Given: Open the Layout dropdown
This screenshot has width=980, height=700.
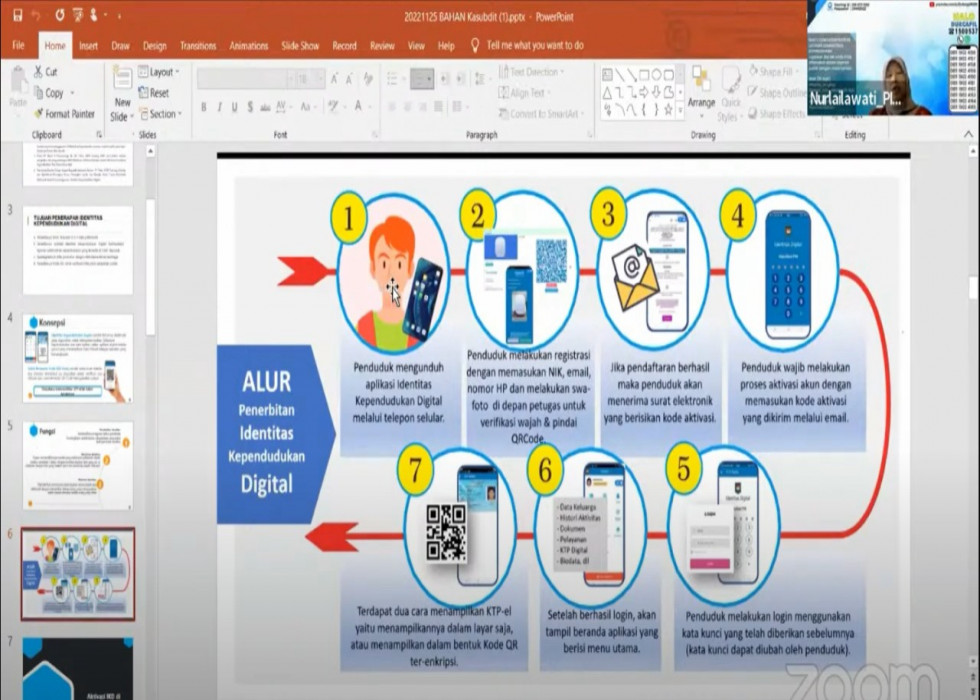Looking at the screenshot, I should coord(160,72).
